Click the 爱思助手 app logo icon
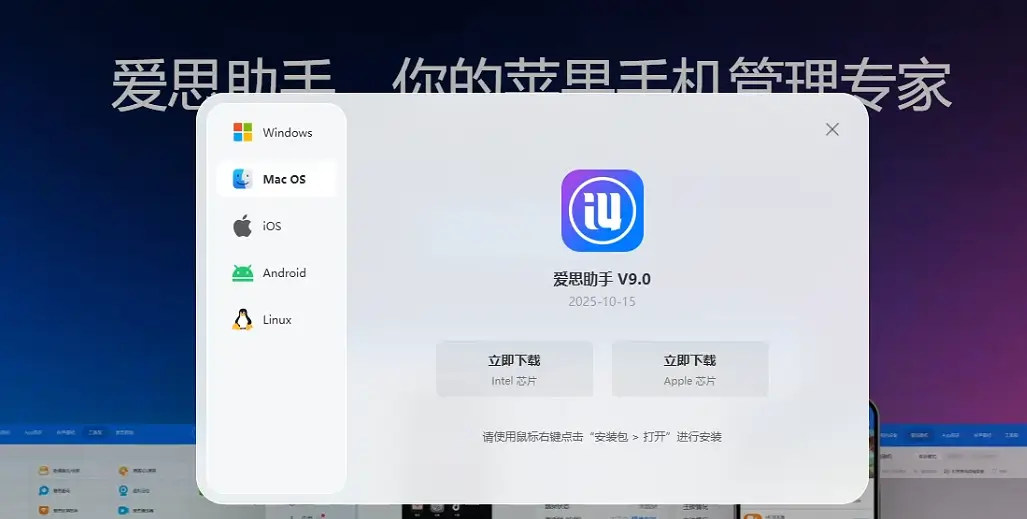 point(602,210)
